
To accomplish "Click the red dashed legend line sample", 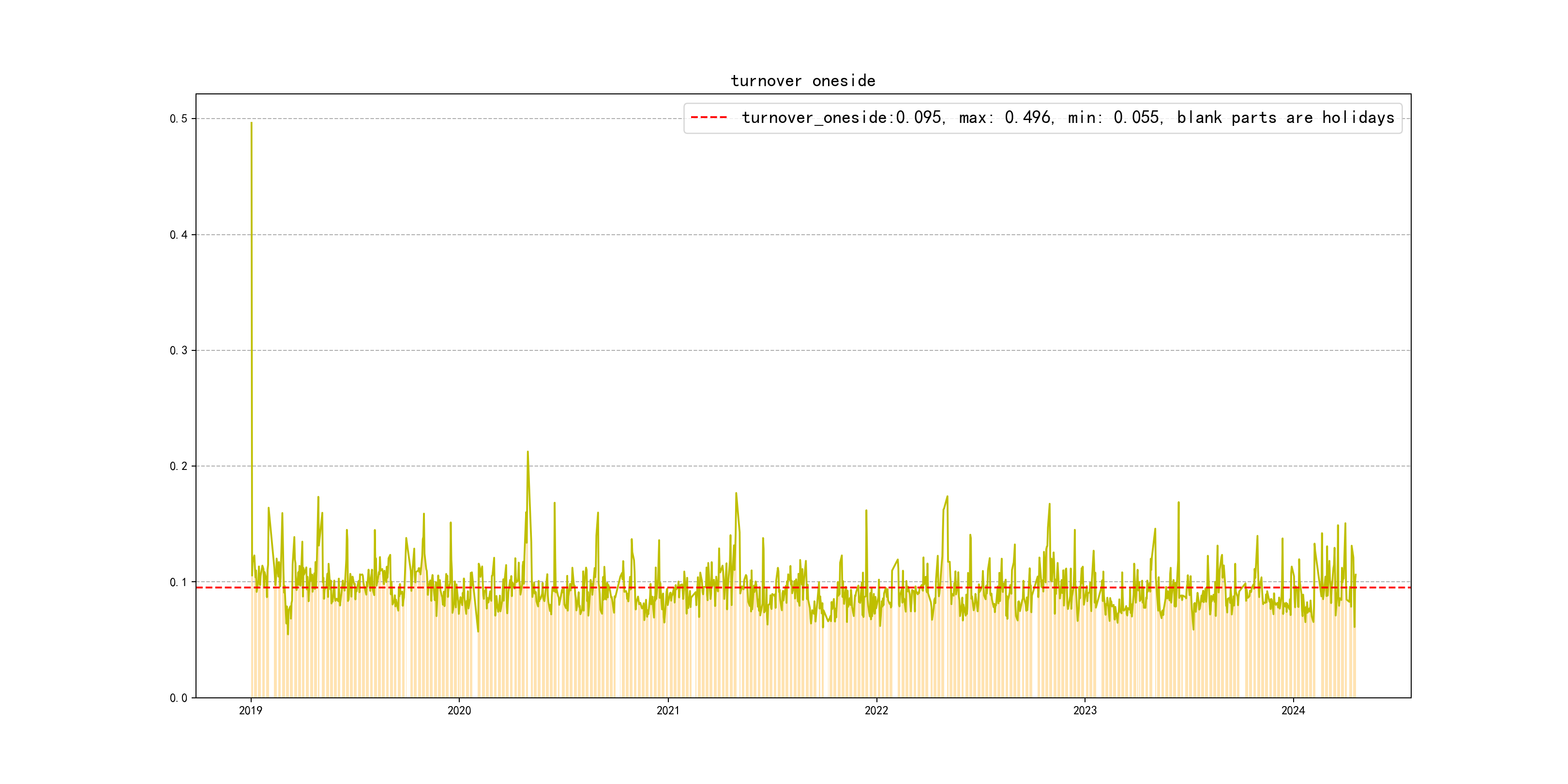I will 709,118.
